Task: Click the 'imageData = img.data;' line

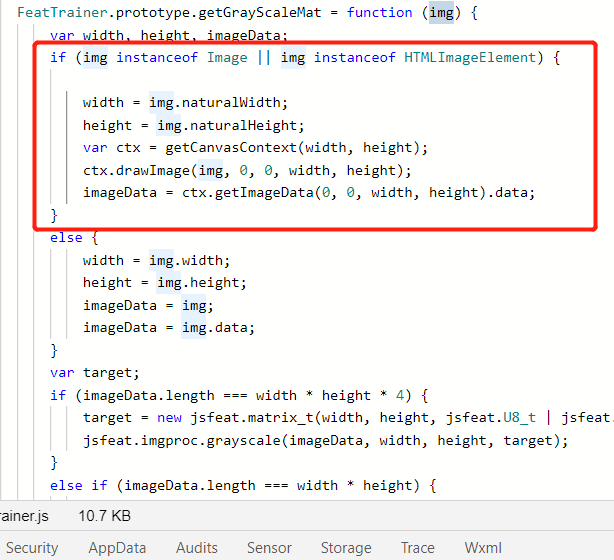Action: coord(169,327)
